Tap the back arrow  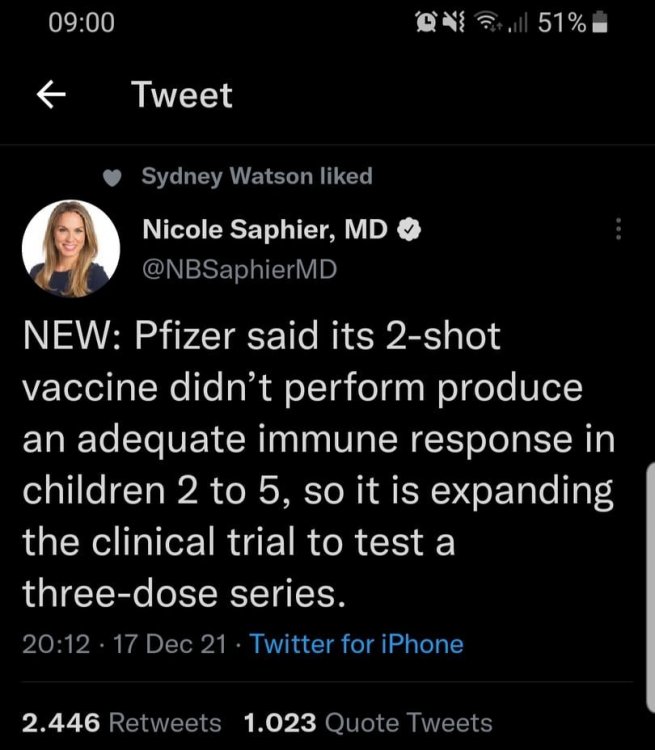click(51, 95)
